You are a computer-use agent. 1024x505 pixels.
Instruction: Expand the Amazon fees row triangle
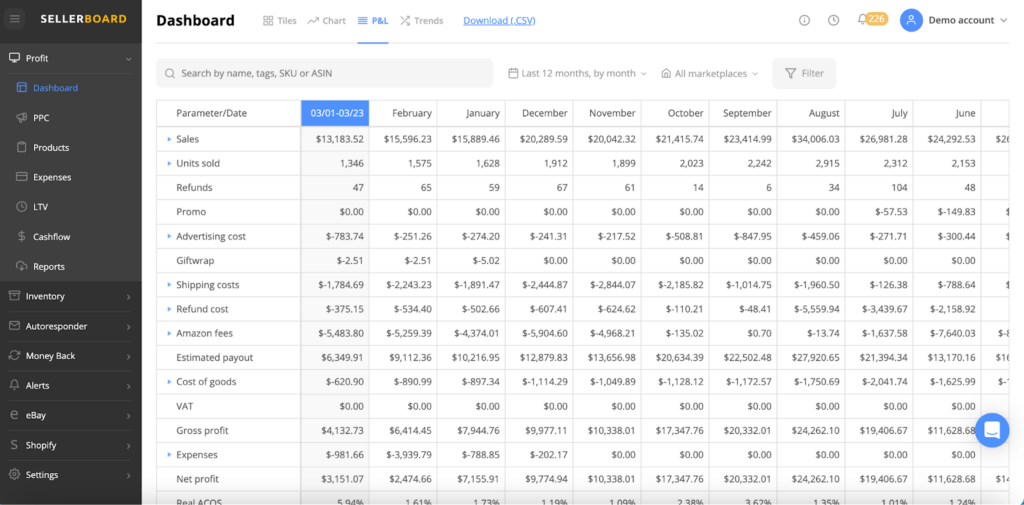[168, 333]
